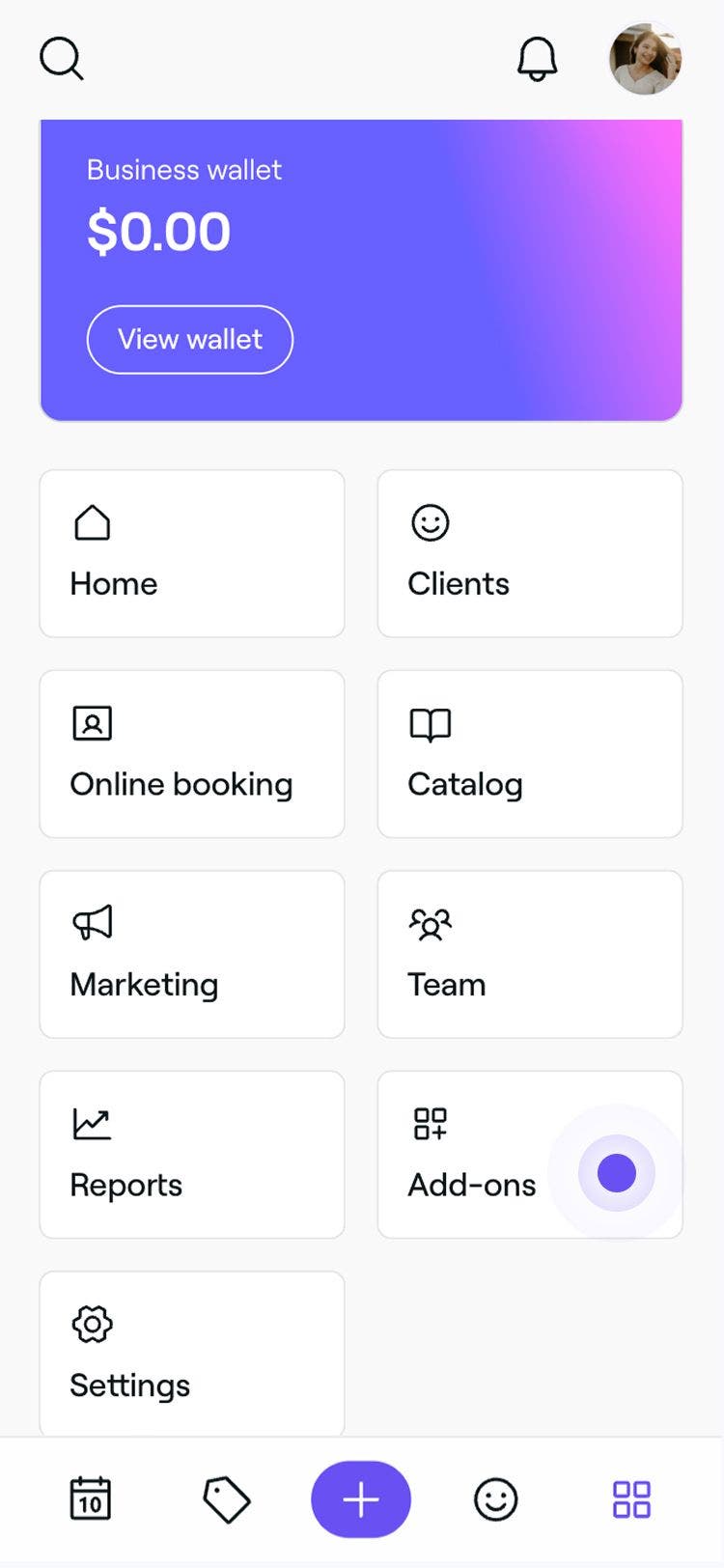Click the pulsing purple dot on Add-ons

pyautogui.click(x=617, y=1173)
